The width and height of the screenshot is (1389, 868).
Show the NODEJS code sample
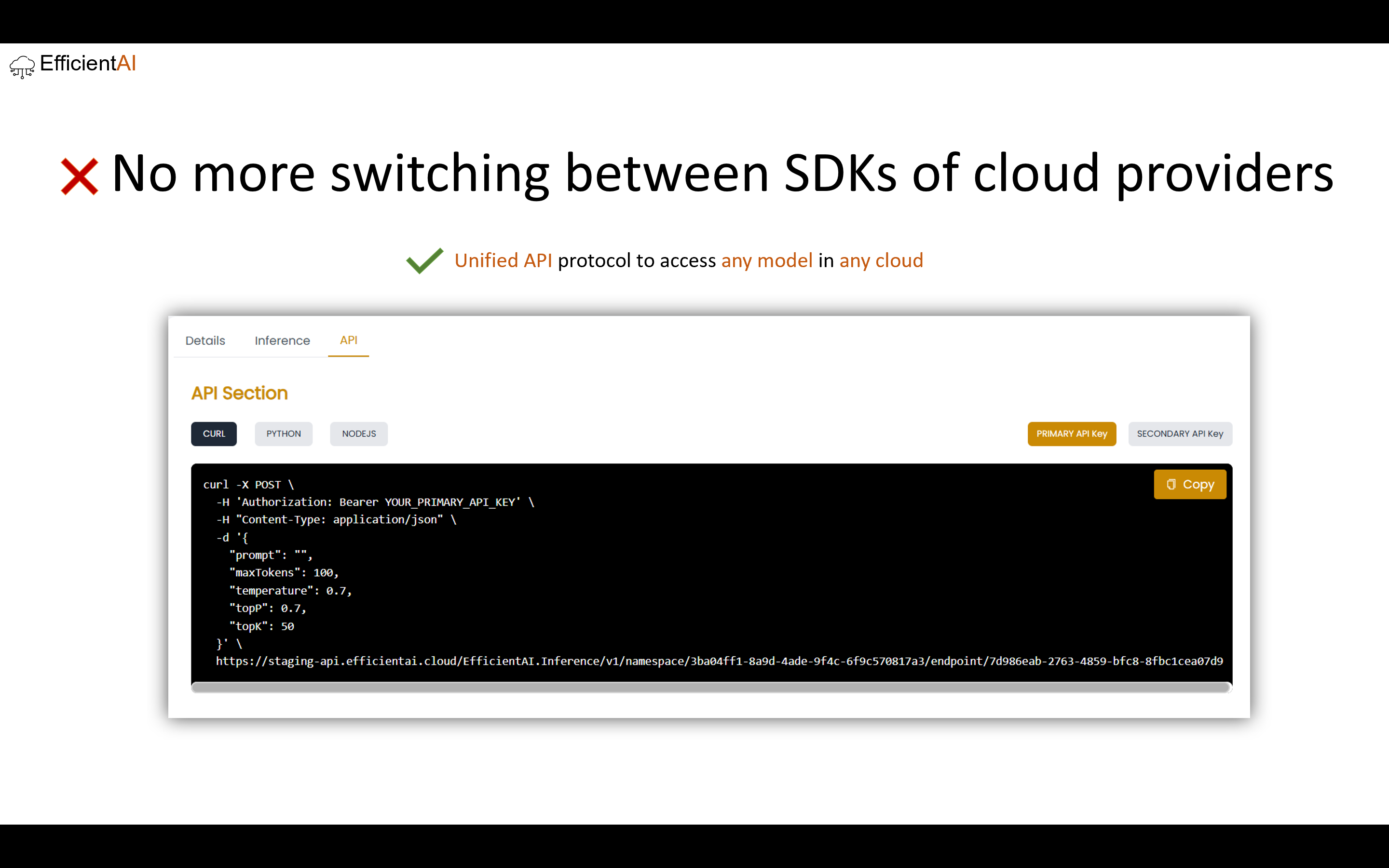359,434
